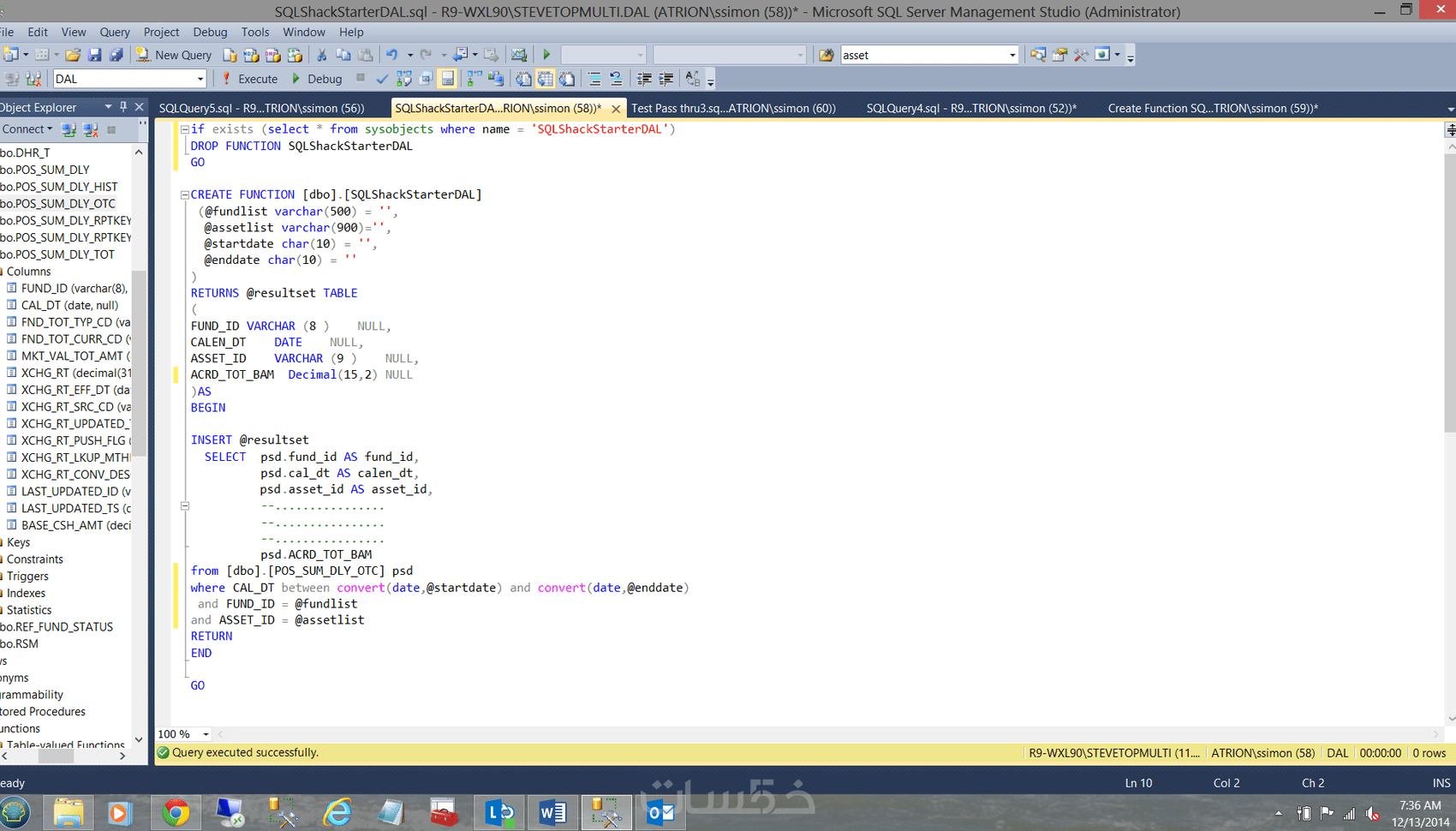1456x831 pixels.
Task: Open the zoom percentage dropdown
Action: coord(204,734)
